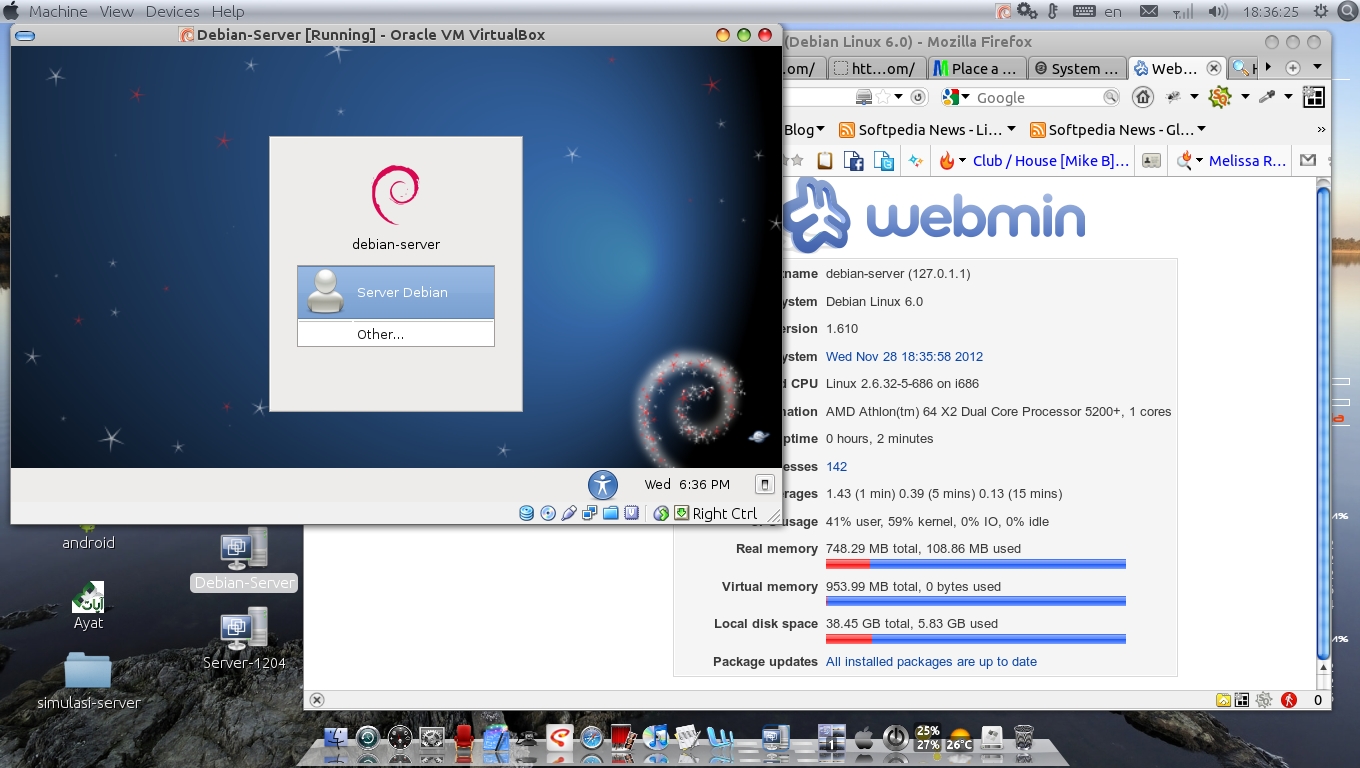This screenshot has height=768, width=1360.
Task: Open the simulasi-server desktop folder
Action: pyautogui.click(x=88, y=680)
